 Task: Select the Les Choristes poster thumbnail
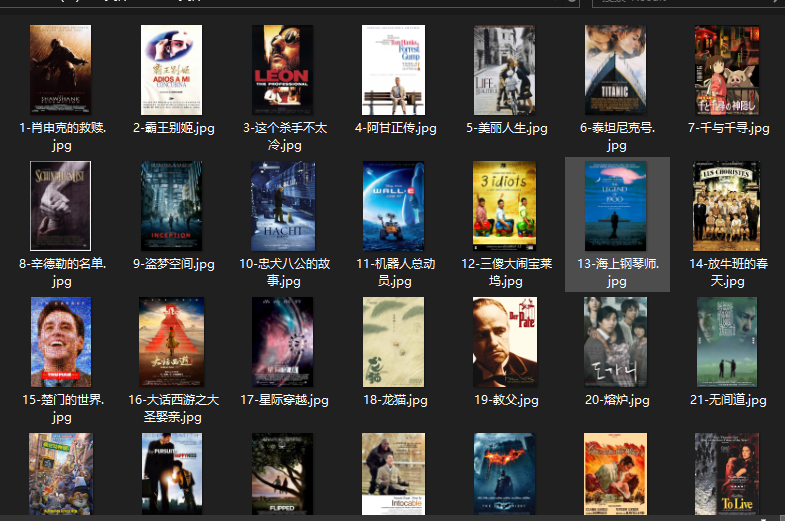pyautogui.click(x=726, y=206)
